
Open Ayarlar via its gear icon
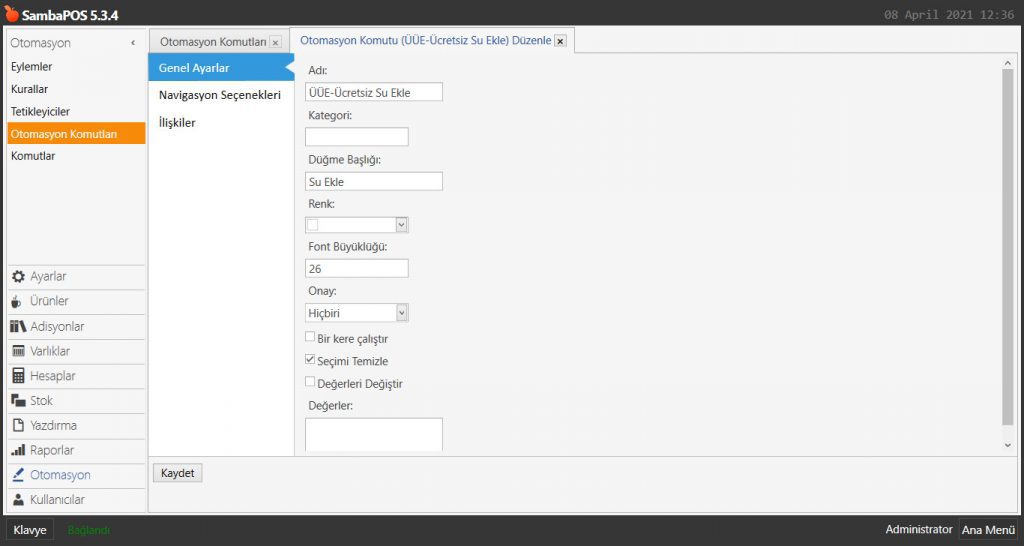pyautogui.click(x=18, y=277)
